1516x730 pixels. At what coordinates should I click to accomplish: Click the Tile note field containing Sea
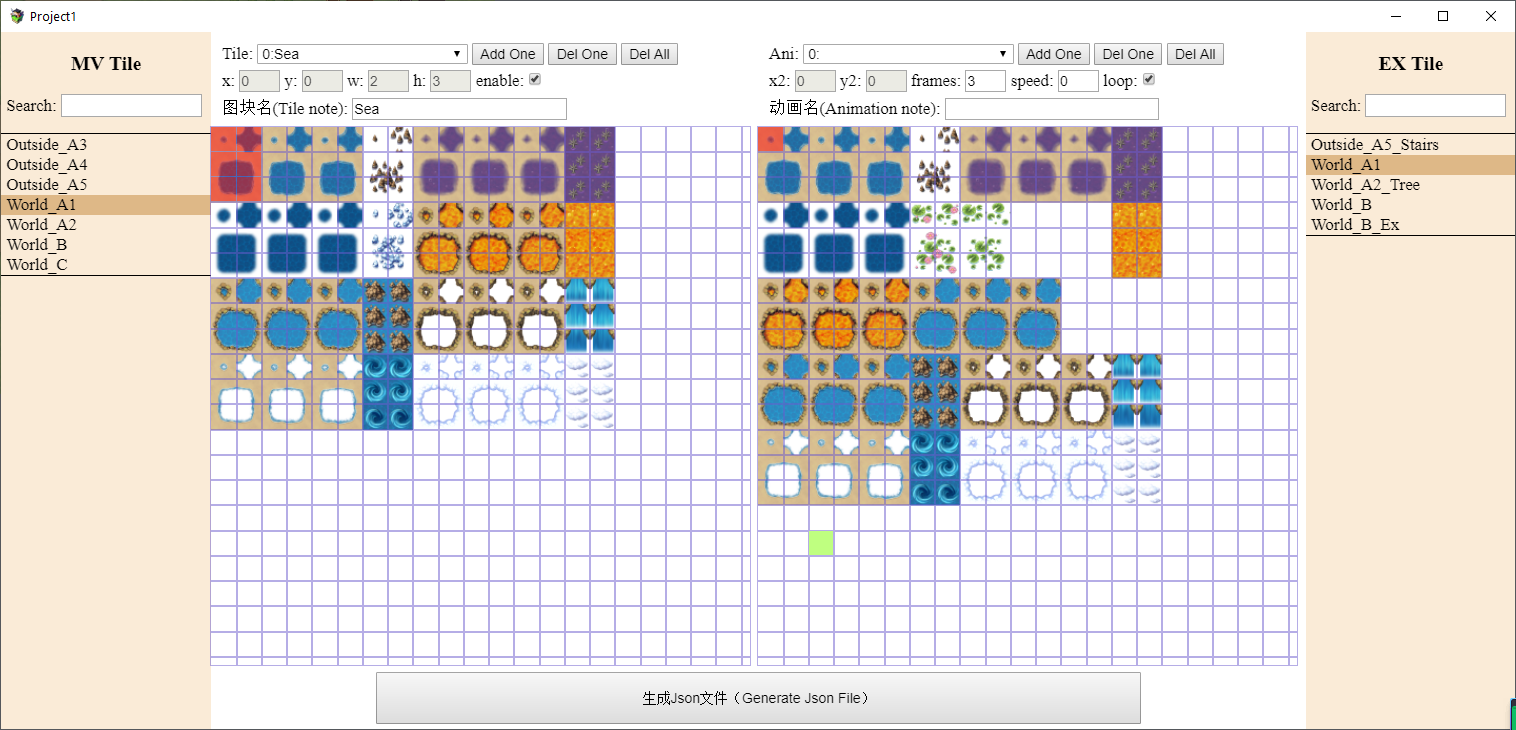[459, 108]
